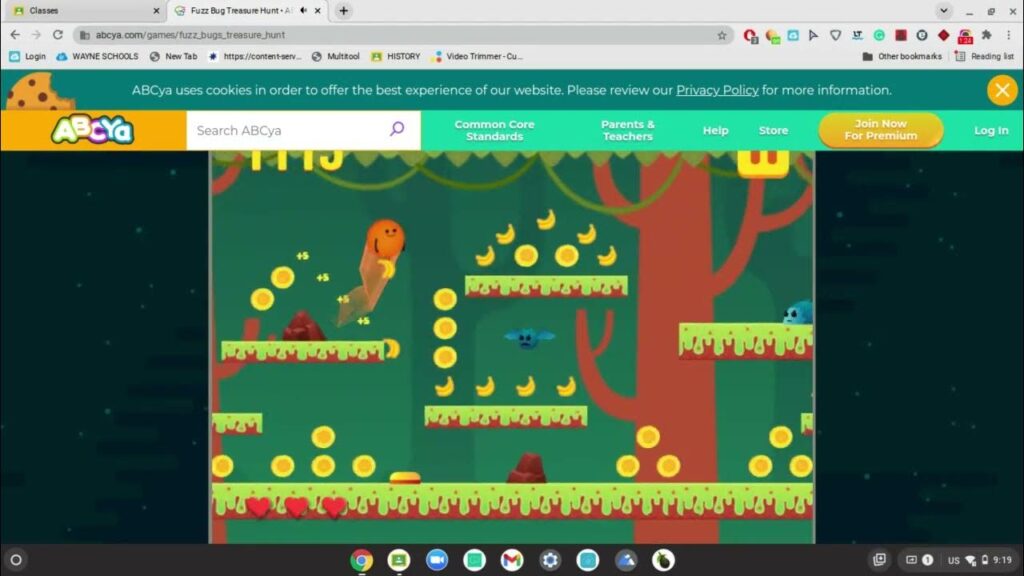Click the red square extension icon
The image size is (1024, 576).
(901, 35)
